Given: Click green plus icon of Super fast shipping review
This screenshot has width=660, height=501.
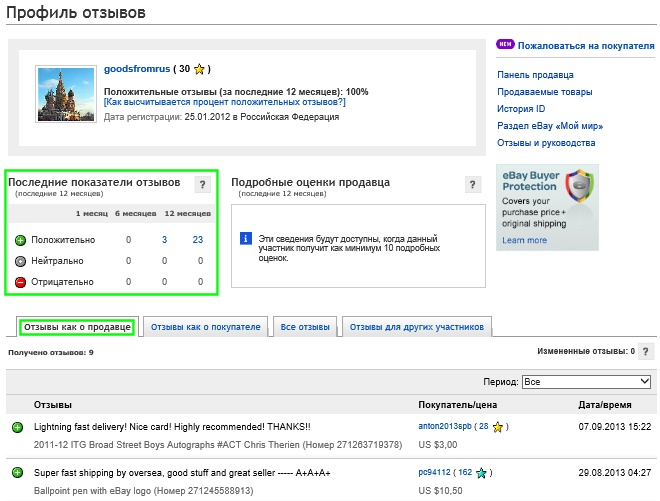Looking at the screenshot, I should (18, 473).
